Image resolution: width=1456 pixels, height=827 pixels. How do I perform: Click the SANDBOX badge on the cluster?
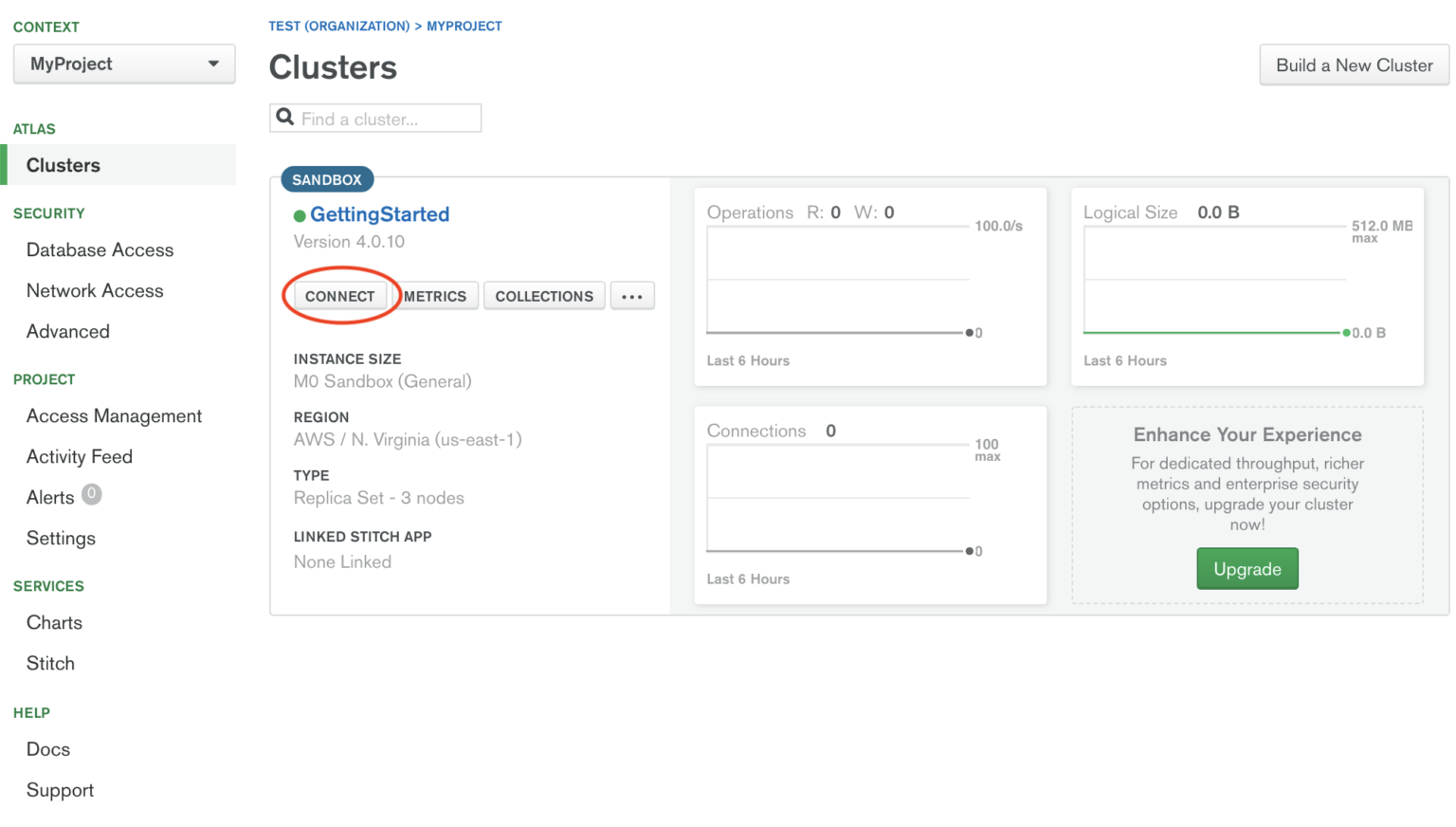(x=326, y=178)
